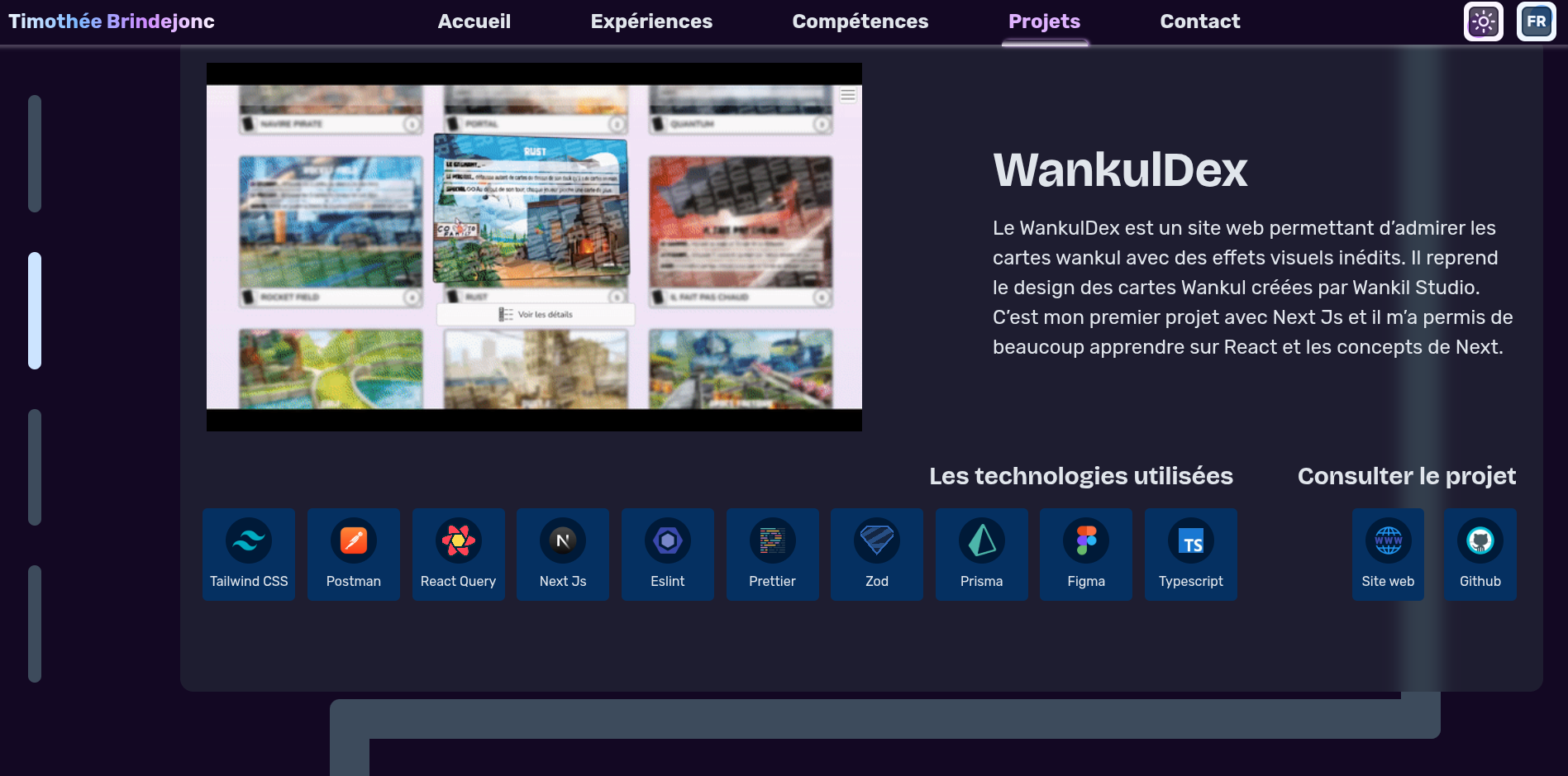
Task: Click the 'Les technologies utilisées' heading
Action: tap(1081, 476)
